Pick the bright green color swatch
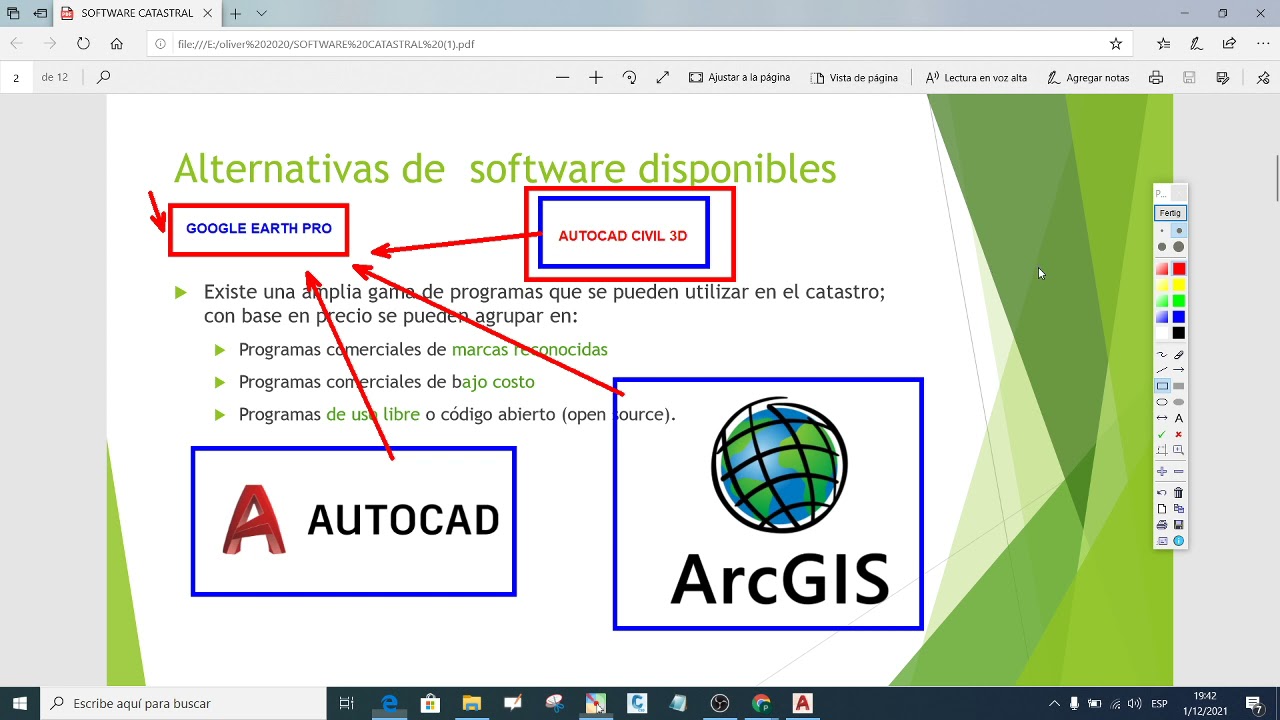 (1179, 301)
